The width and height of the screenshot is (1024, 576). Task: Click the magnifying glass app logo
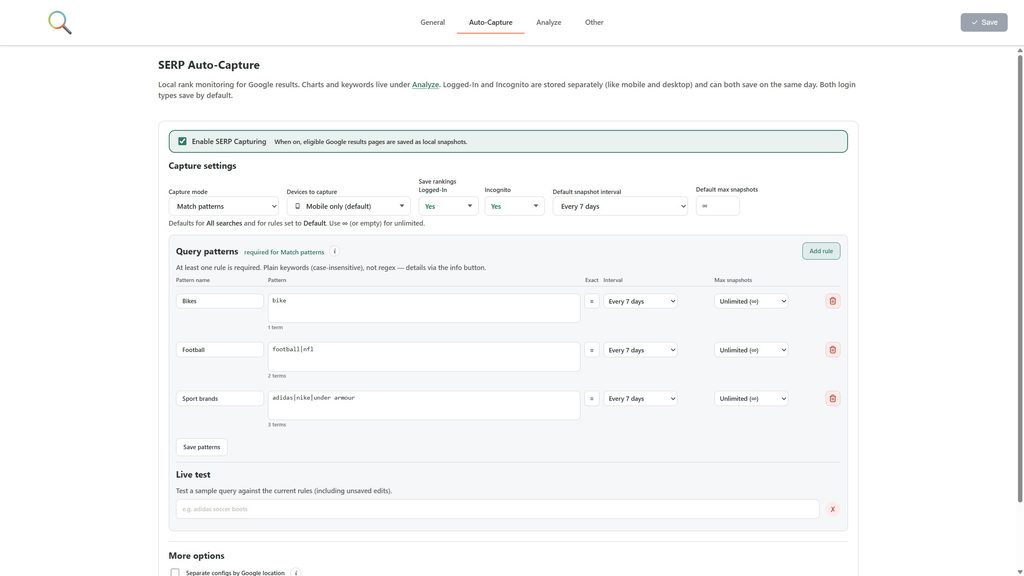point(59,22)
